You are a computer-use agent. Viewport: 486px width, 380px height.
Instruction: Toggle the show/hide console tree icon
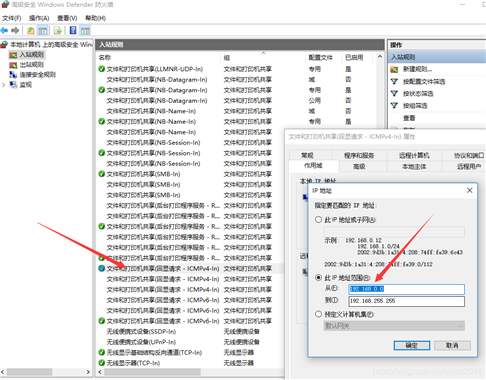pyautogui.click(x=43, y=31)
